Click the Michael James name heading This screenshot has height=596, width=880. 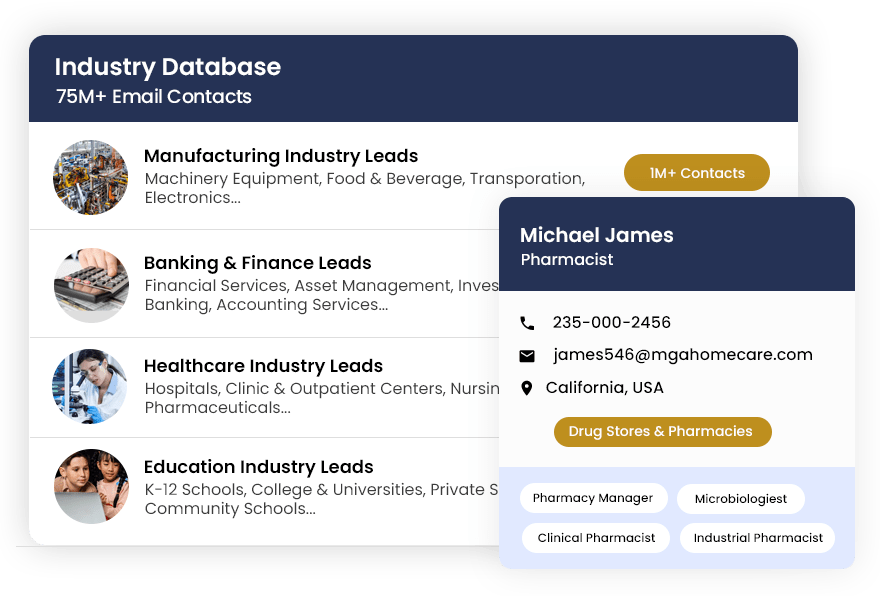[x=597, y=236]
